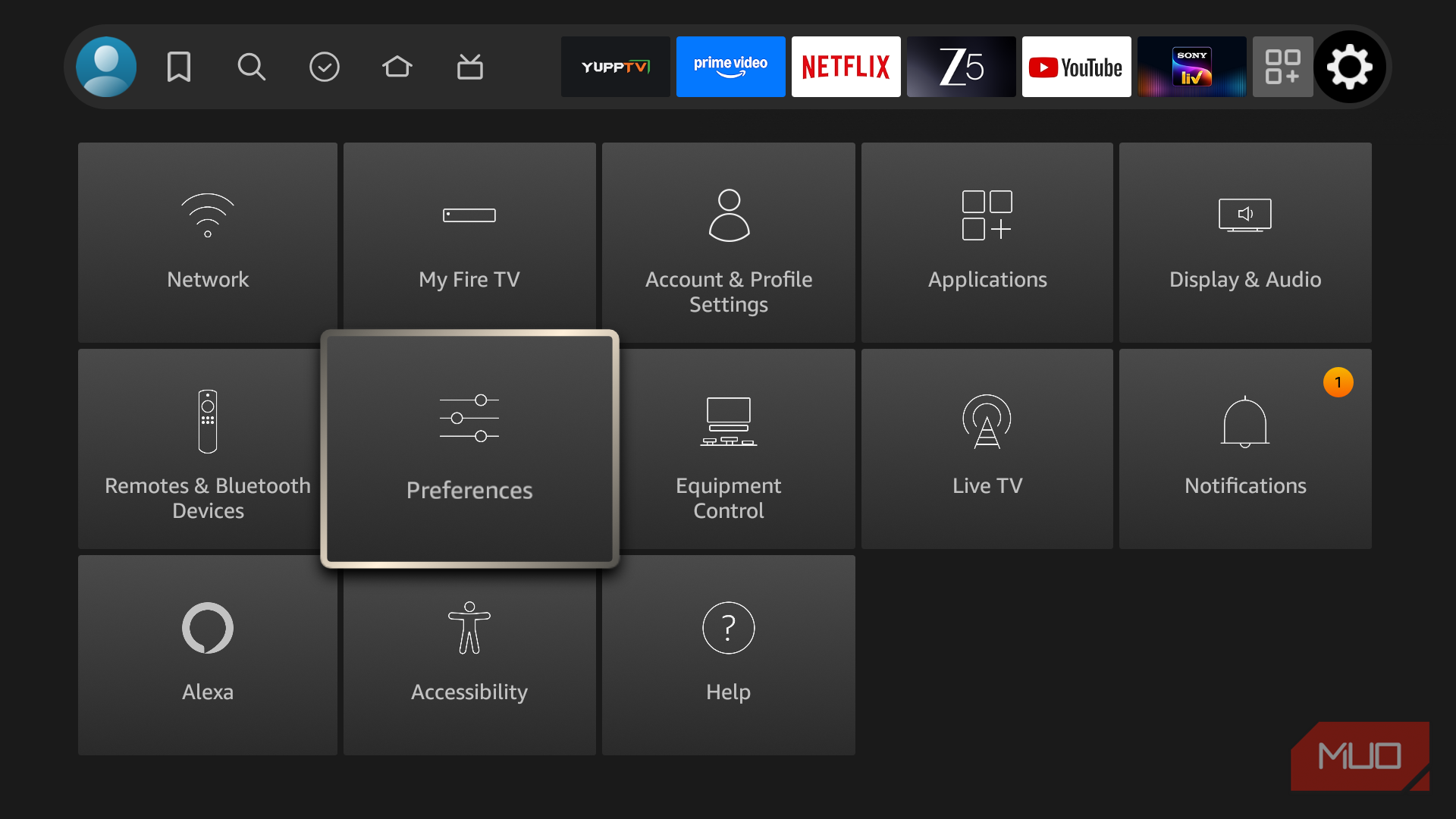Open Display & Audio tile
The height and width of the screenshot is (819, 1456).
pyautogui.click(x=1245, y=243)
